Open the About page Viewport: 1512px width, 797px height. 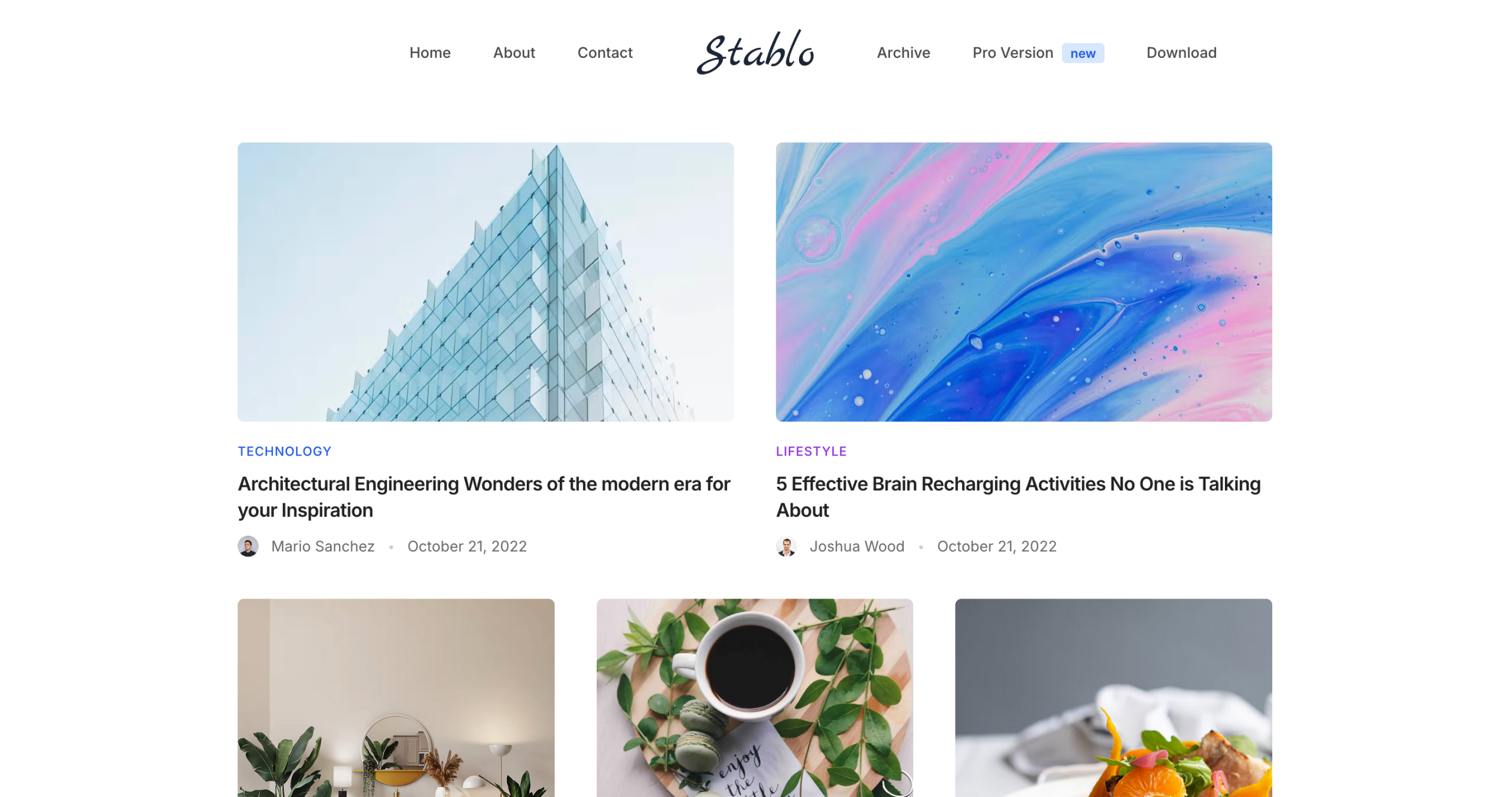514,53
